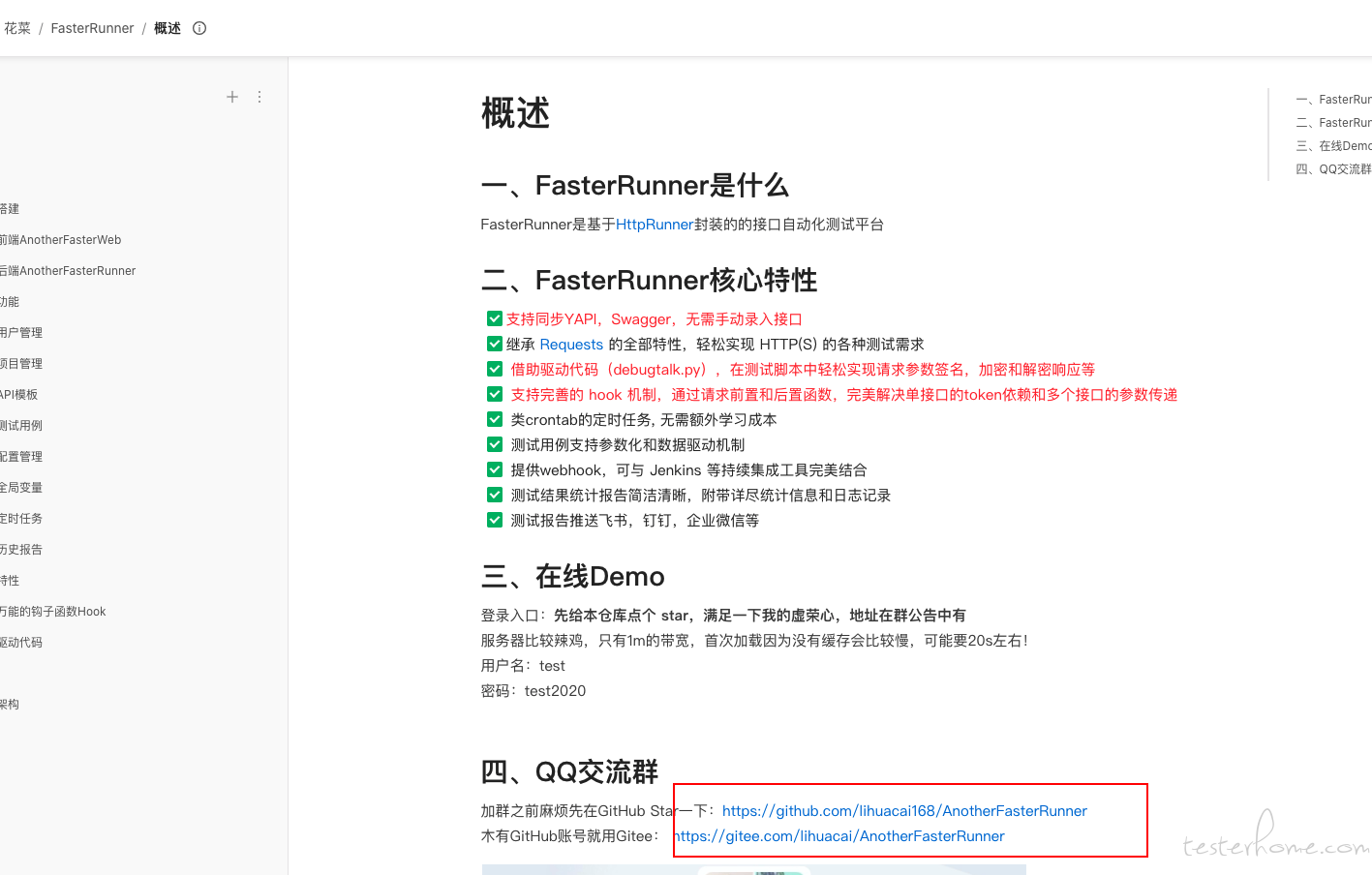The image size is (1372, 875).
Task: Open 用户管理 page in sidebar
Action: 21,333
